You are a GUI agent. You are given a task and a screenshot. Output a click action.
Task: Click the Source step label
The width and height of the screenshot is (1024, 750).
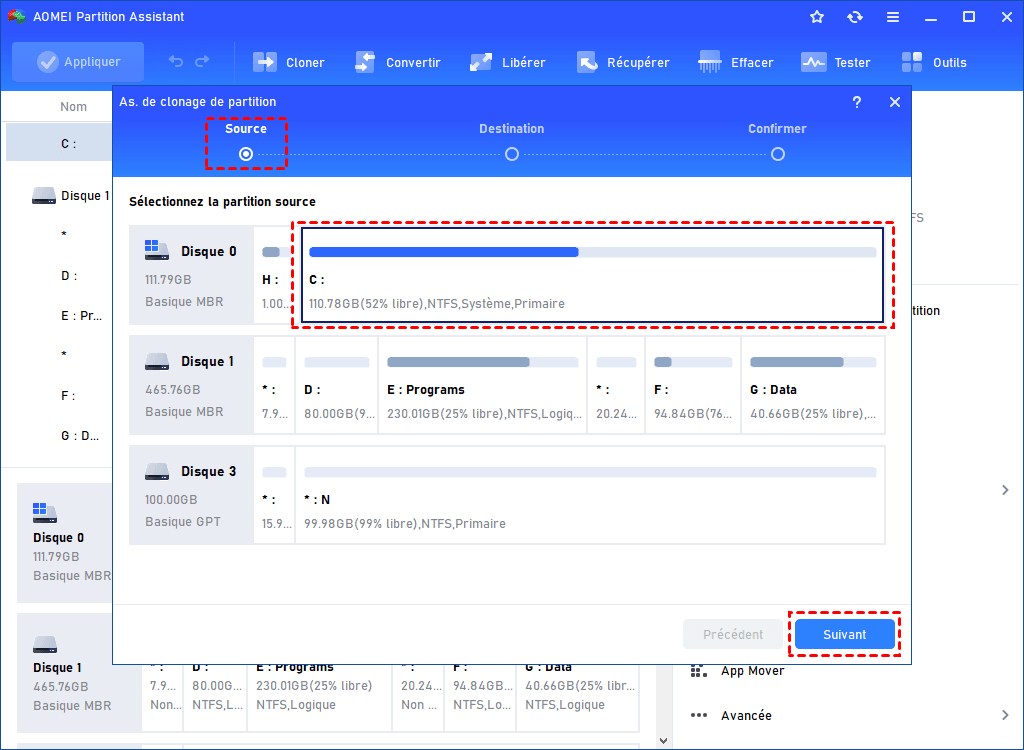[246, 129]
